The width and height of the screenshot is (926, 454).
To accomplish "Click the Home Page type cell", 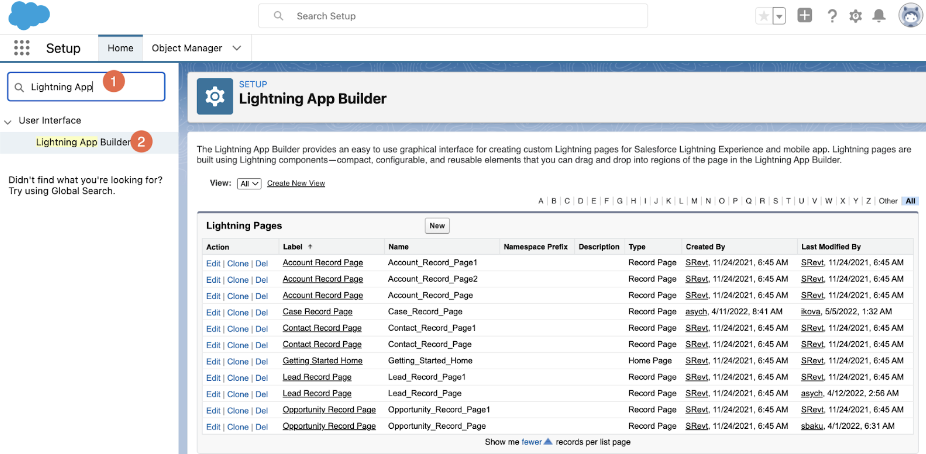I will (650, 361).
